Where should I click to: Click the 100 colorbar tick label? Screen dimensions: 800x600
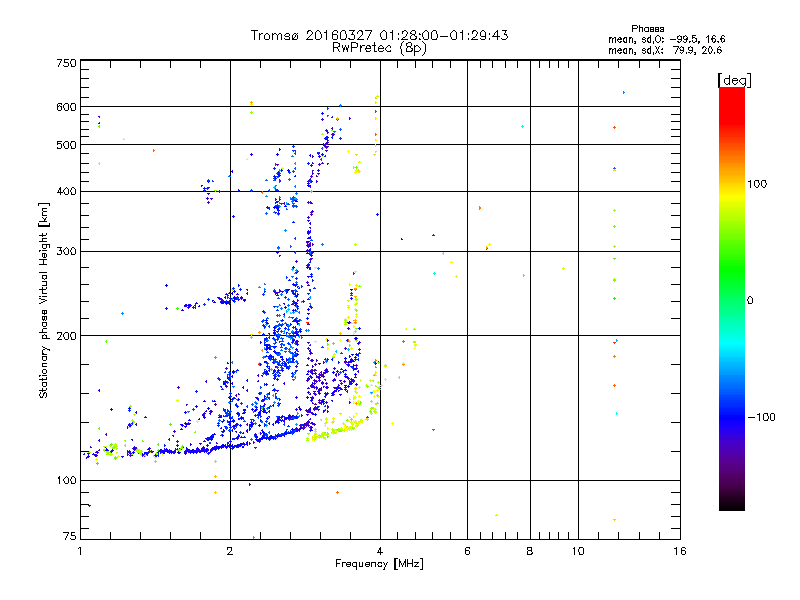(x=757, y=184)
